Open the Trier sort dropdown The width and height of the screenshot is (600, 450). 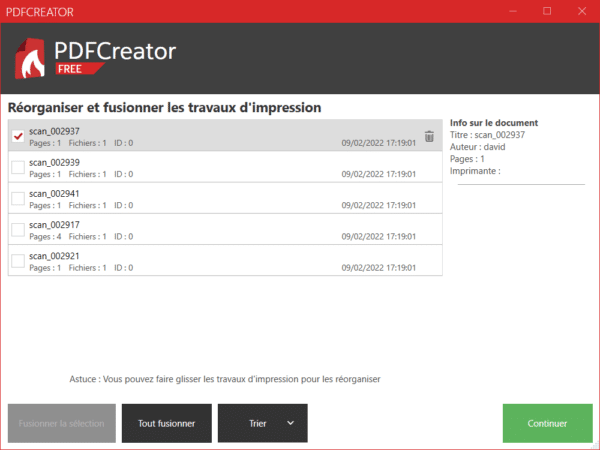(262, 423)
